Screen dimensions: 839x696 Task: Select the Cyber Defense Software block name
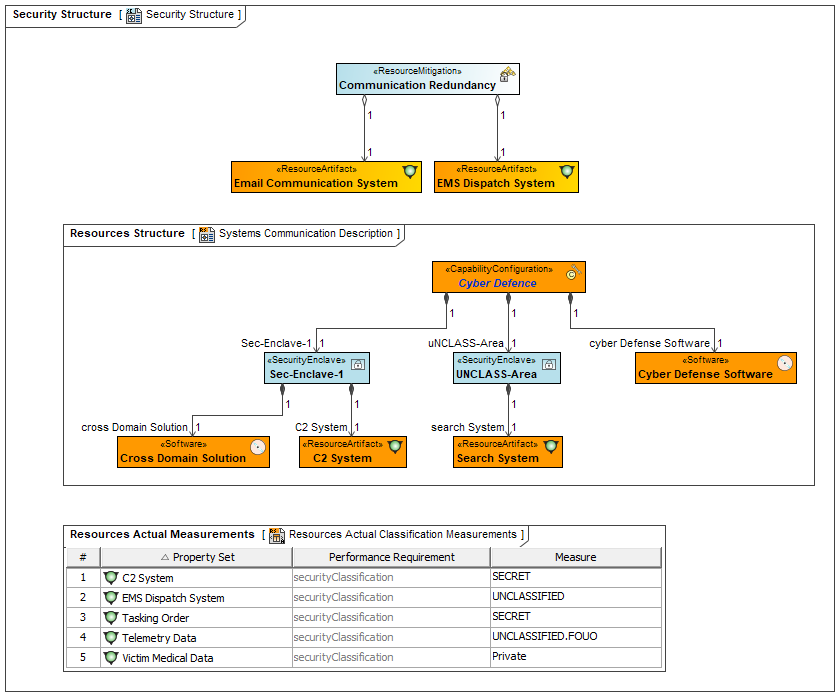click(x=705, y=374)
